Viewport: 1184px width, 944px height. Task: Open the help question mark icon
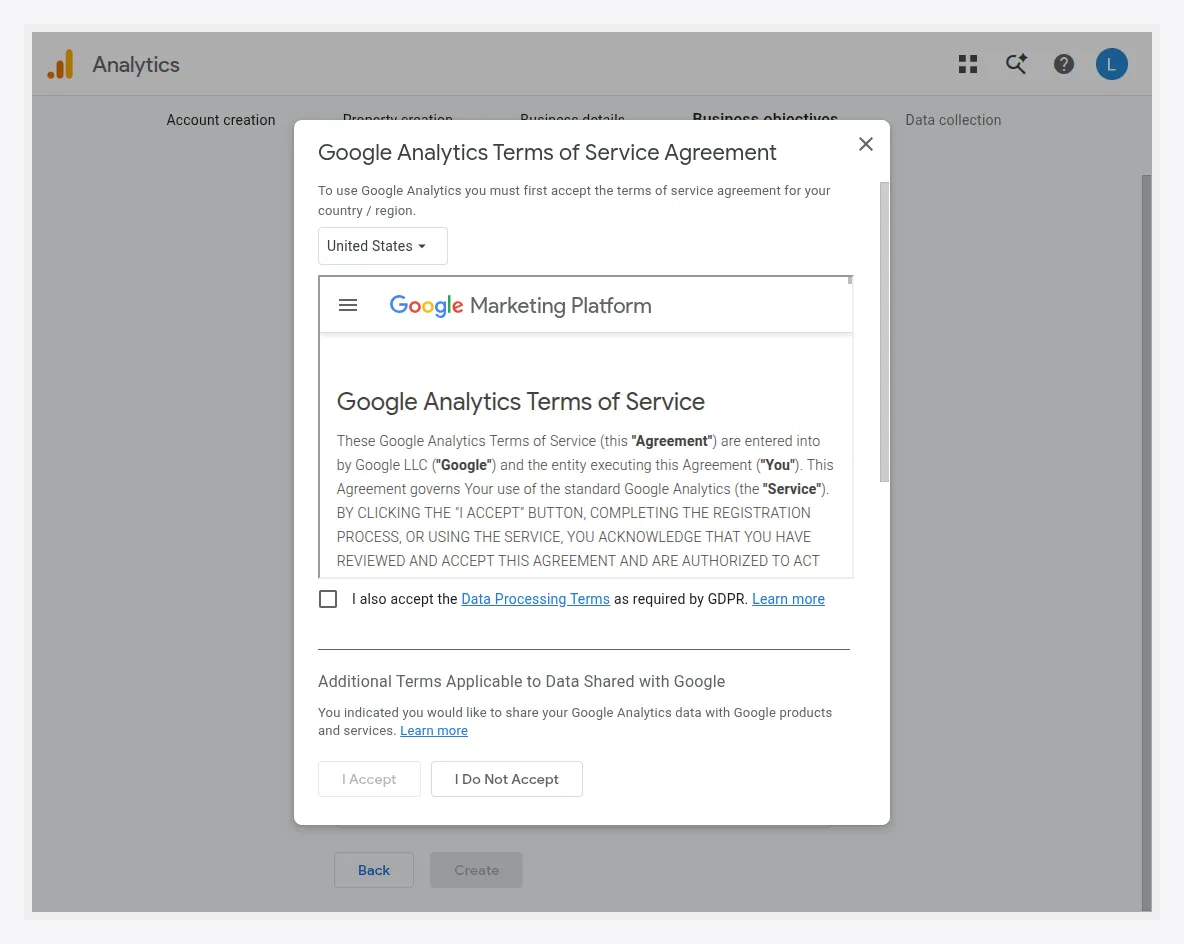click(x=1063, y=64)
